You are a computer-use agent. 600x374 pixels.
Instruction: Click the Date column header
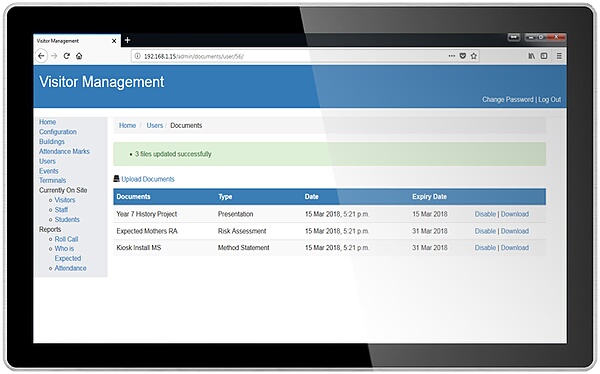[311, 197]
